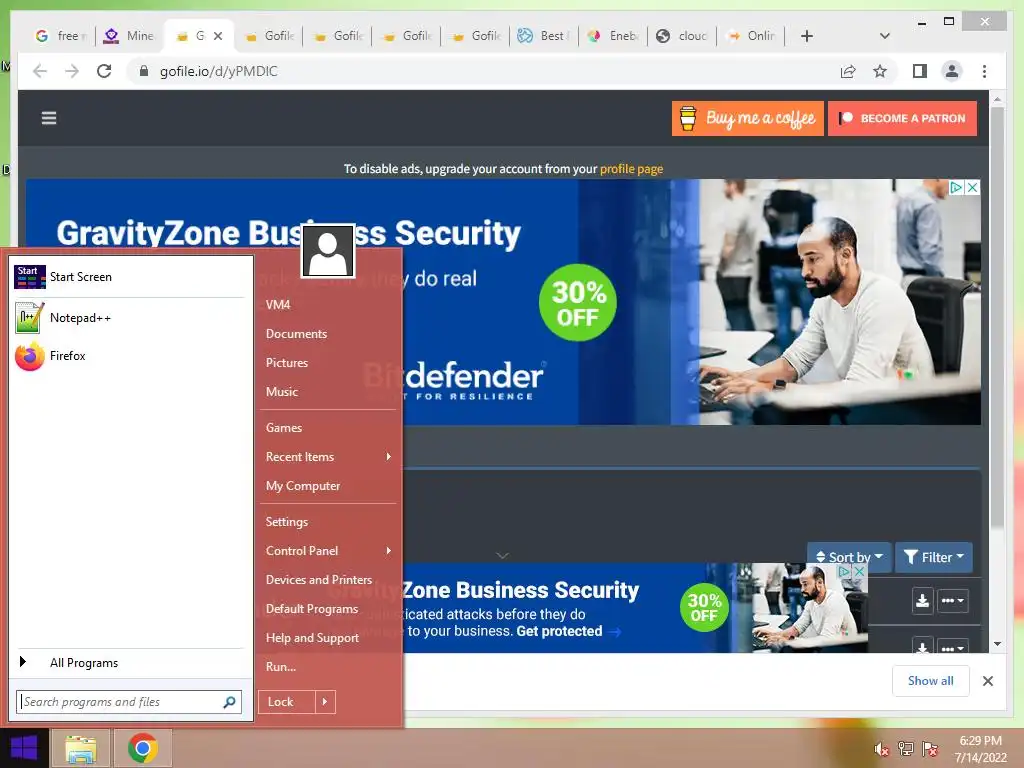Open Help and Support
This screenshot has height=768, width=1024.
click(312, 638)
